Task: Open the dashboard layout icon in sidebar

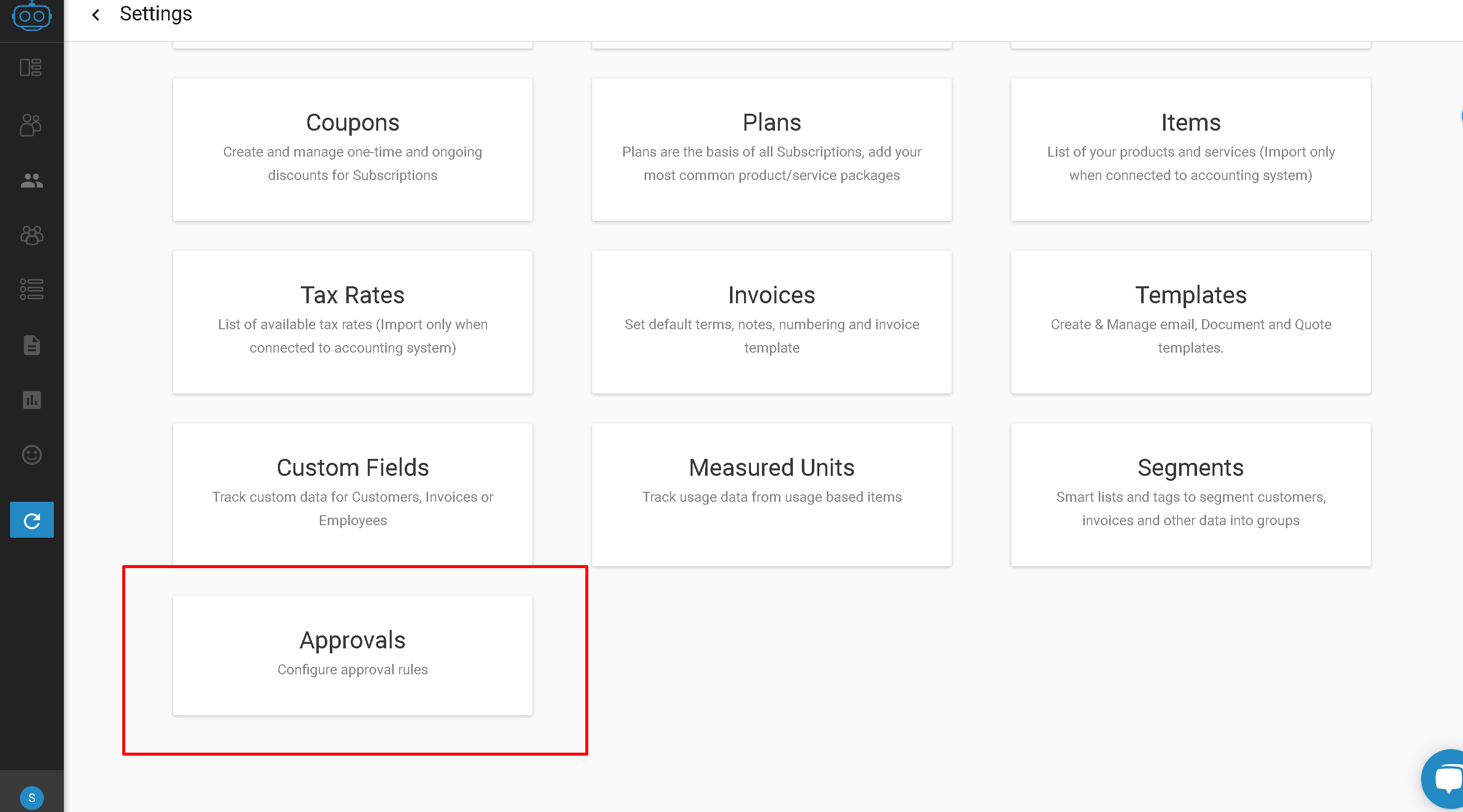Action: tap(31, 67)
